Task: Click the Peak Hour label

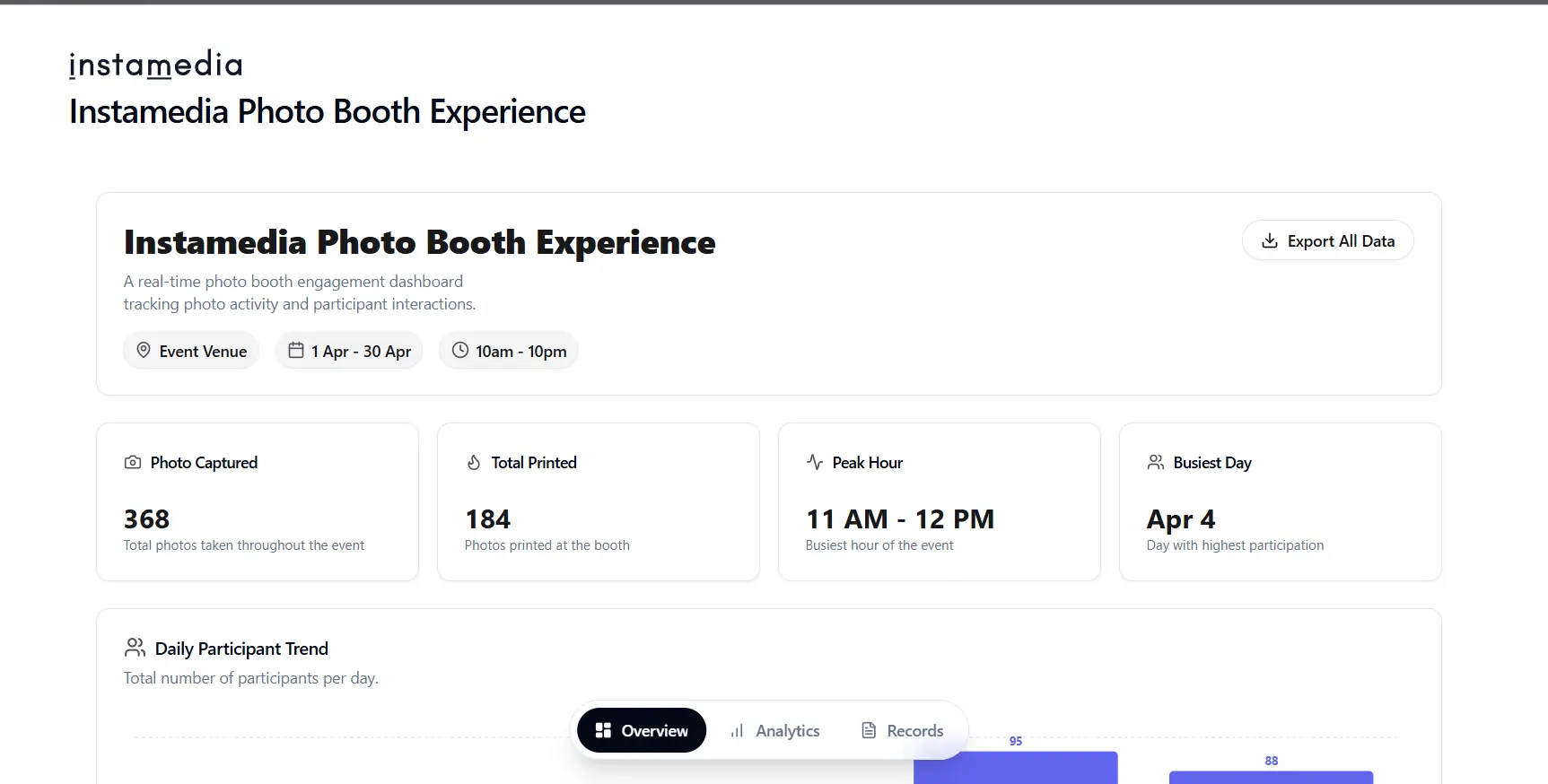Action: tap(868, 463)
